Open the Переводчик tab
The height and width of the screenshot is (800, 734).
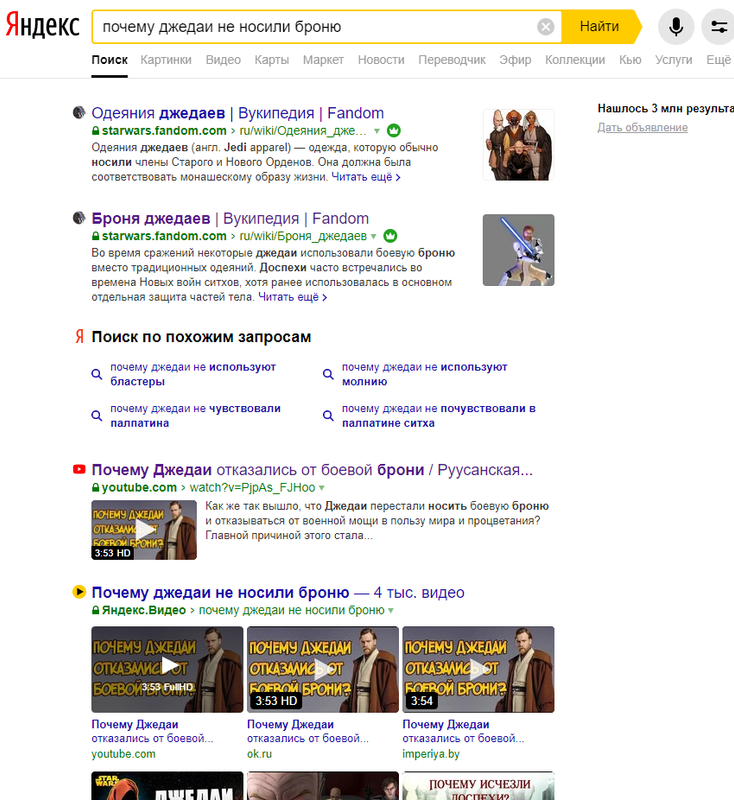pyautogui.click(x=452, y=60)
